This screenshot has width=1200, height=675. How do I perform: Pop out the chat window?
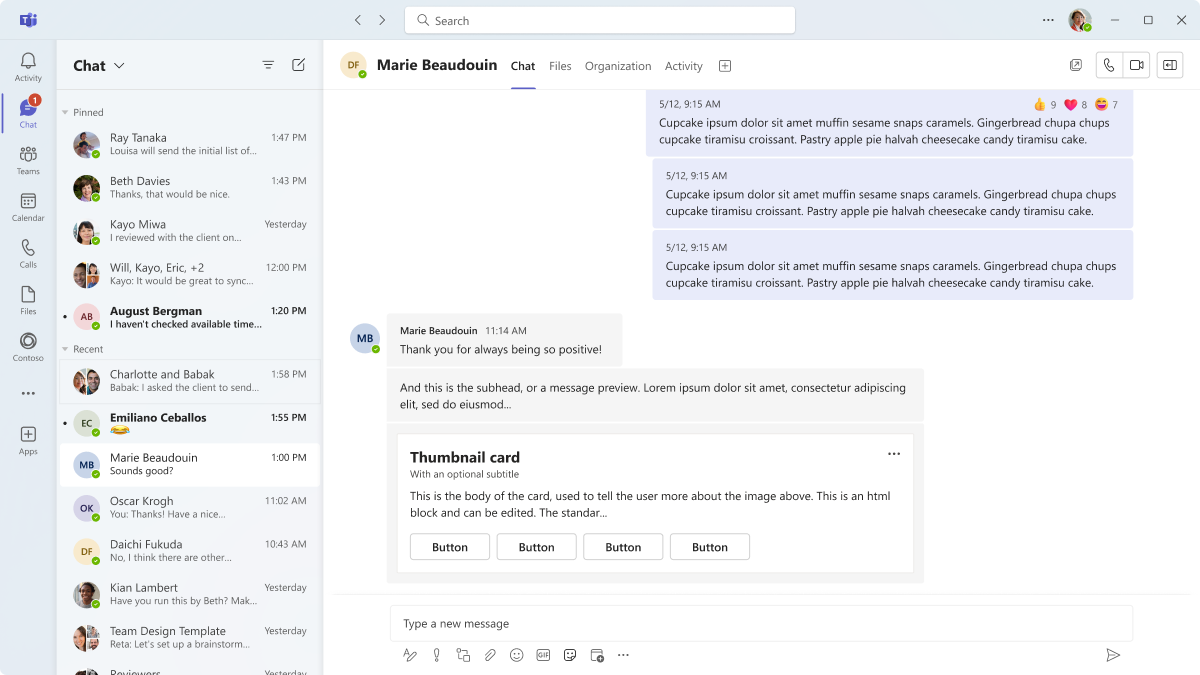click(1075, 65)
